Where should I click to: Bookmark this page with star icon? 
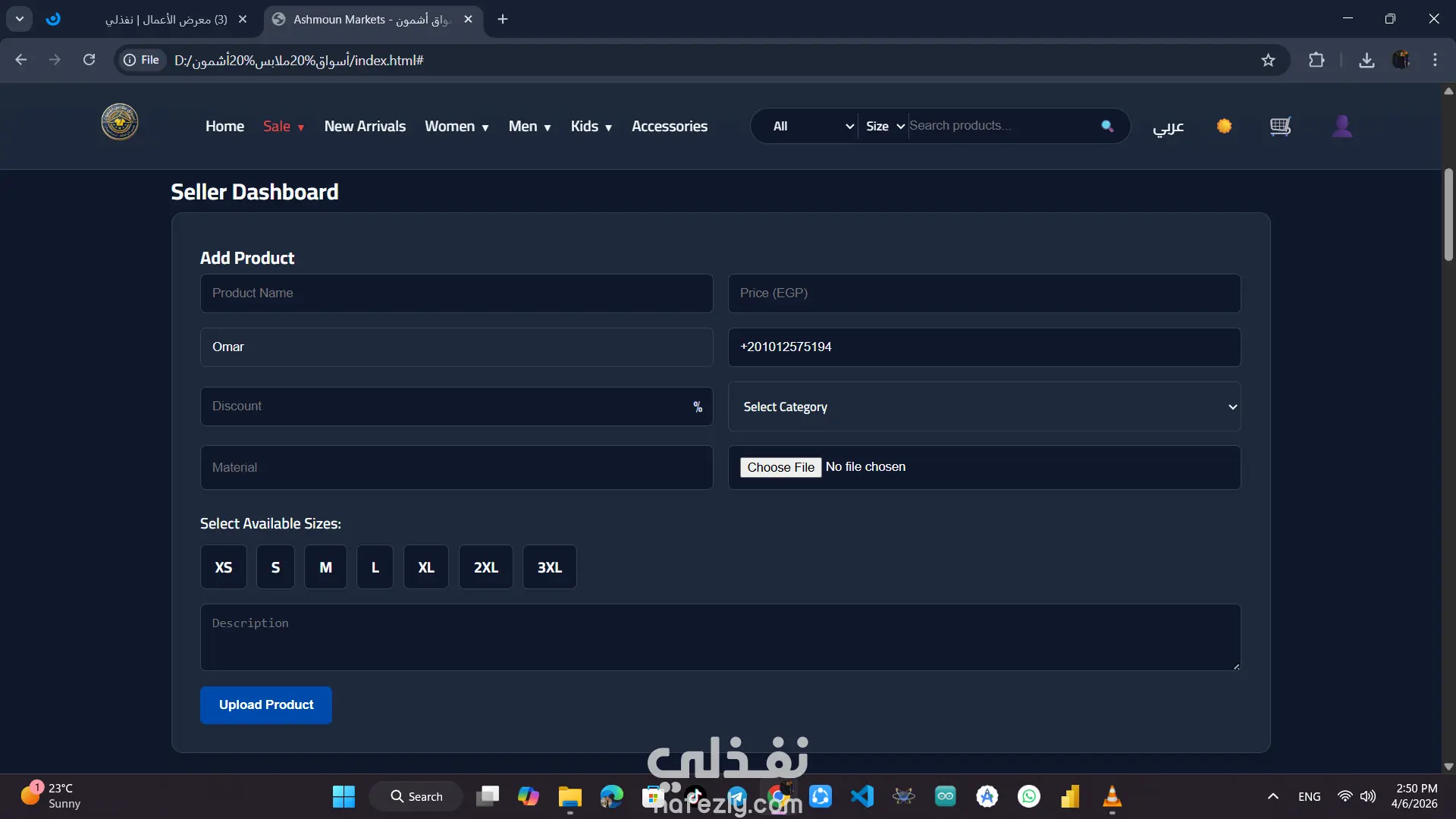coord(1268,60)
